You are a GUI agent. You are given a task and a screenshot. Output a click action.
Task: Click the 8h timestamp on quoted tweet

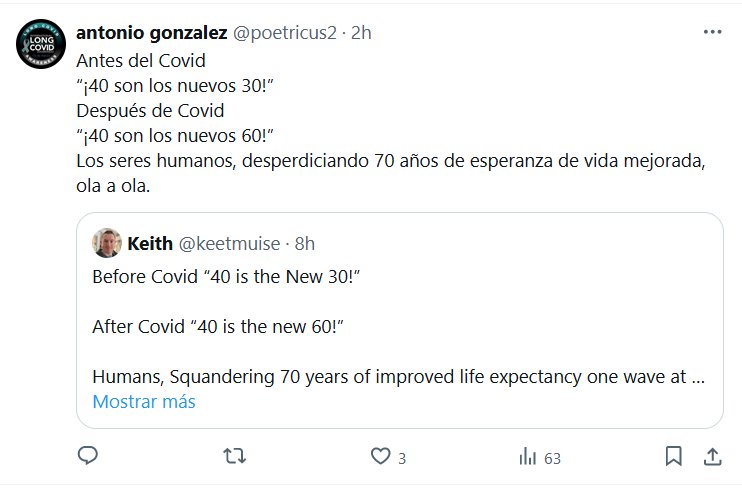coord(305,242)
